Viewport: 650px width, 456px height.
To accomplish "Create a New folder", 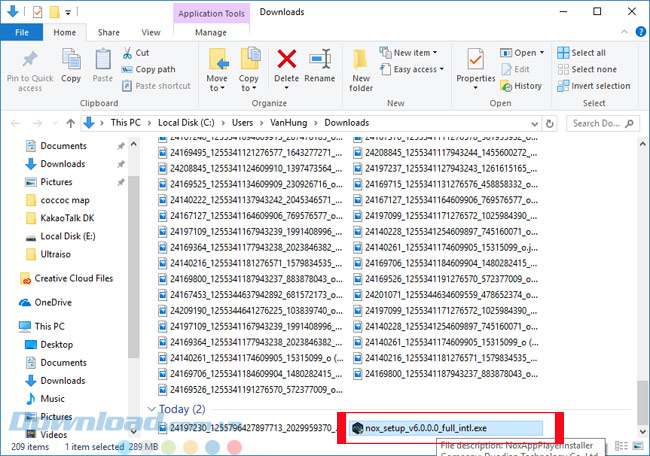I will pos(361,70).
